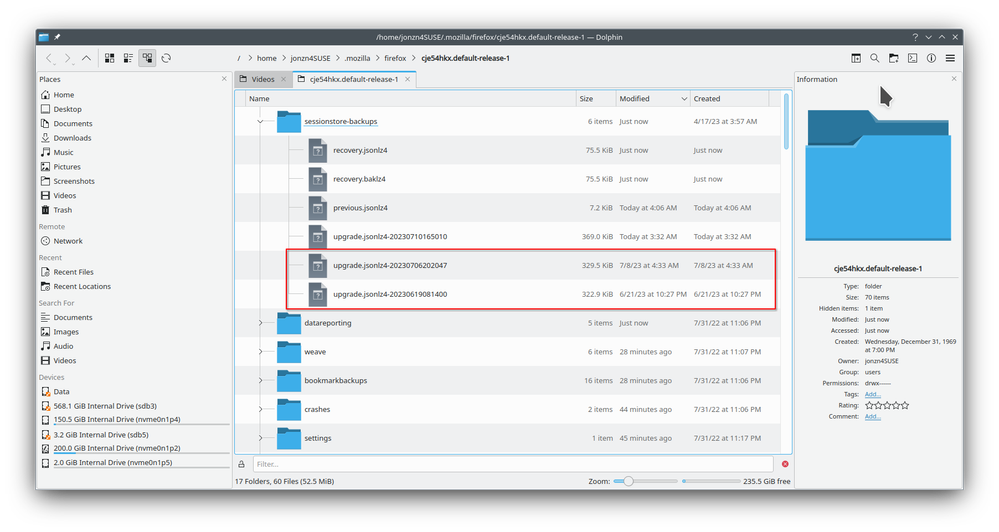
Task: Open Trash in Places
Action: tap(62, 210)
